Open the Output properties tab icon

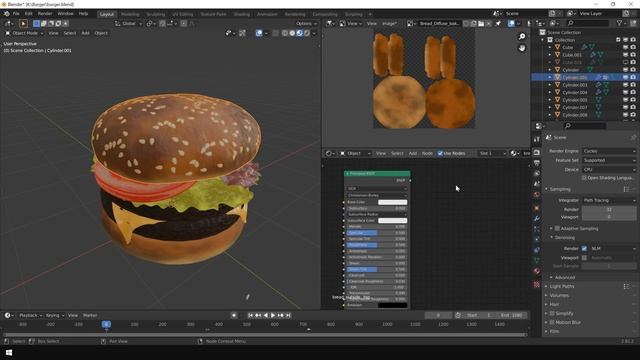537,163
